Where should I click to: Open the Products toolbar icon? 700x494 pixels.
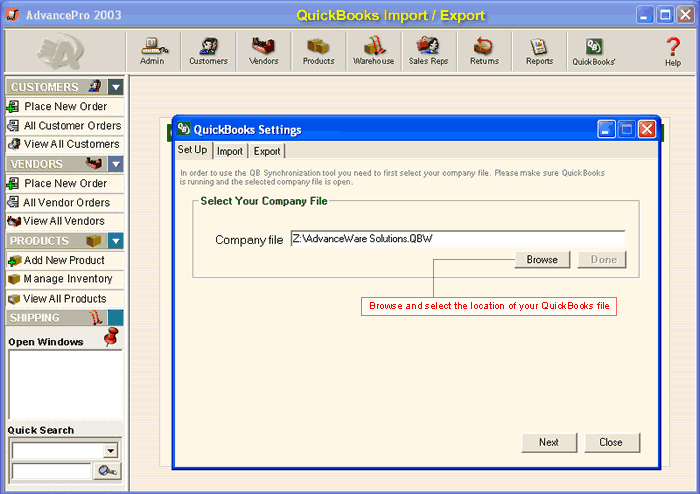318,51
